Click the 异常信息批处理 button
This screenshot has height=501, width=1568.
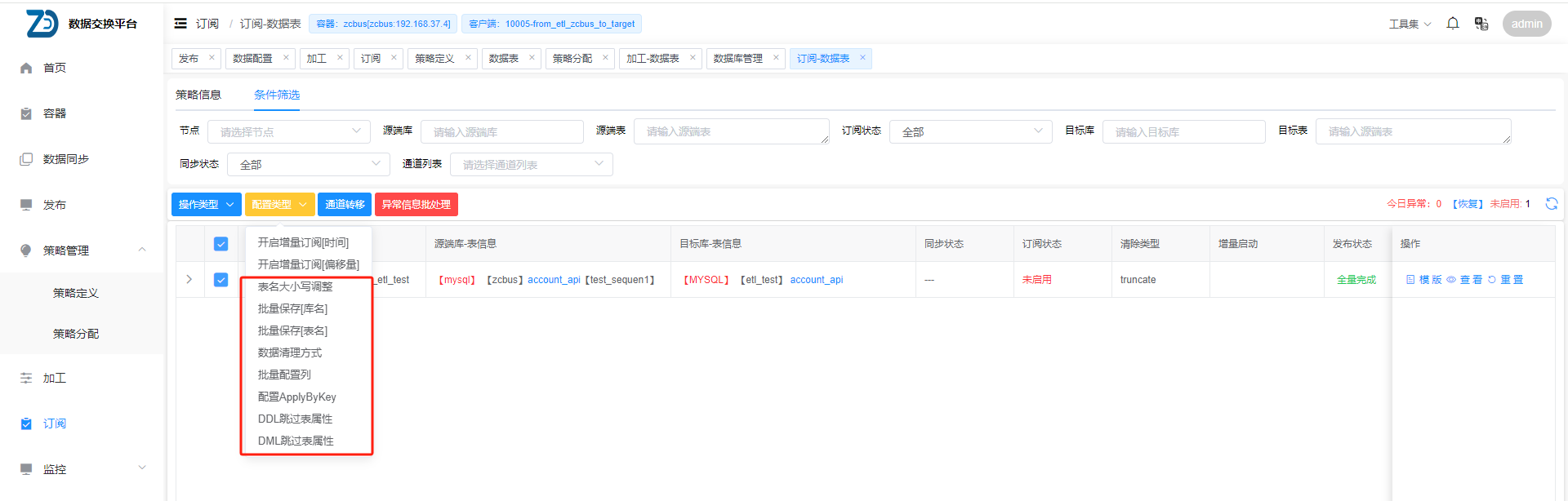pos(416,204)
